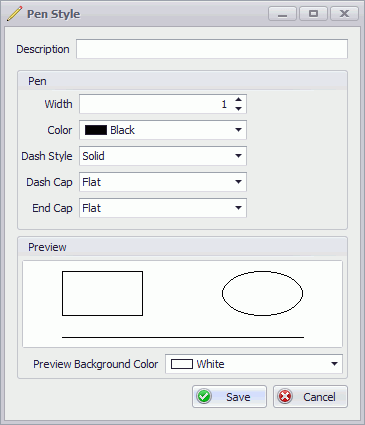Screen dimensions: 365x425
Task: Click the green checkmark Save icon
Action: pos(204,397)
